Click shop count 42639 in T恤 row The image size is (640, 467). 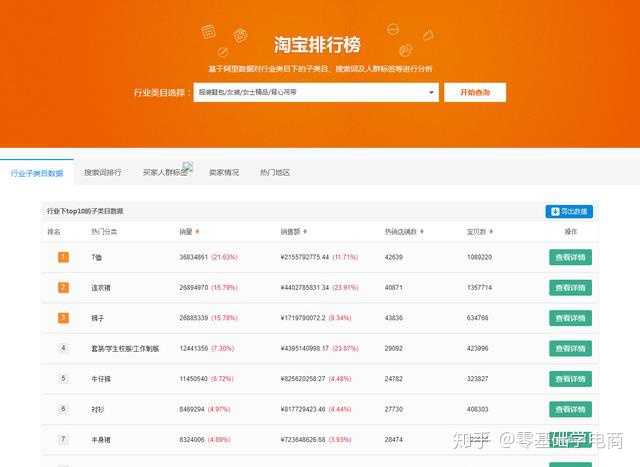[x=393, y=257]
